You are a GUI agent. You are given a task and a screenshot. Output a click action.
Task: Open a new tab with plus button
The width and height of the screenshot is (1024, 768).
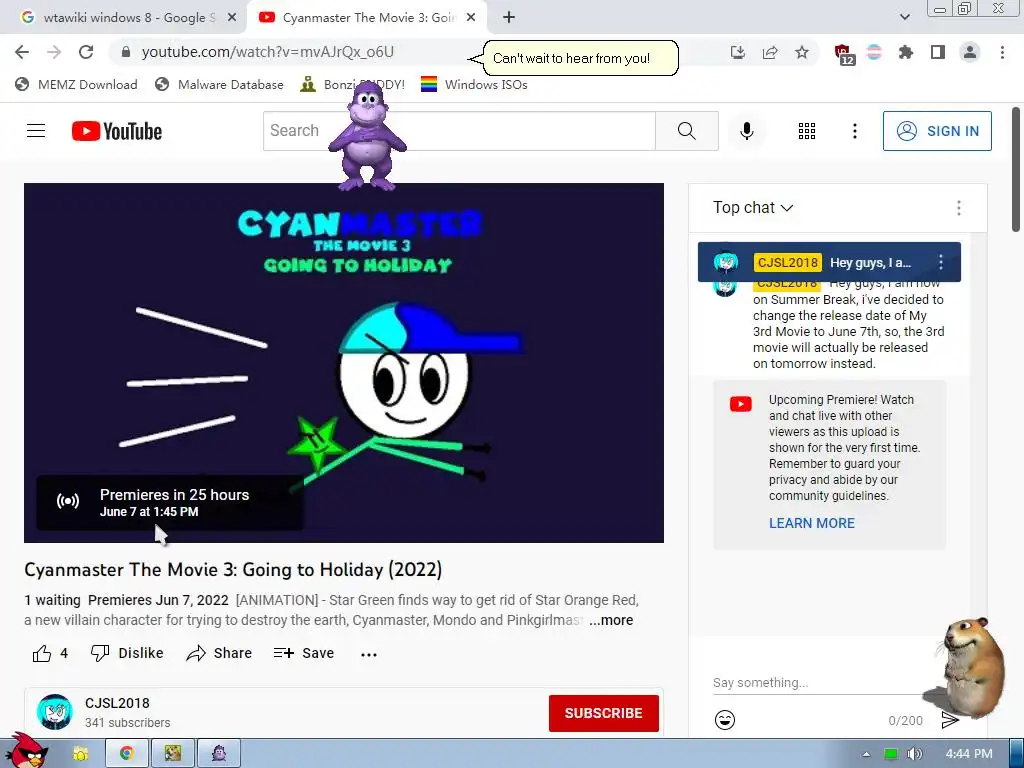tap(509, 18)
